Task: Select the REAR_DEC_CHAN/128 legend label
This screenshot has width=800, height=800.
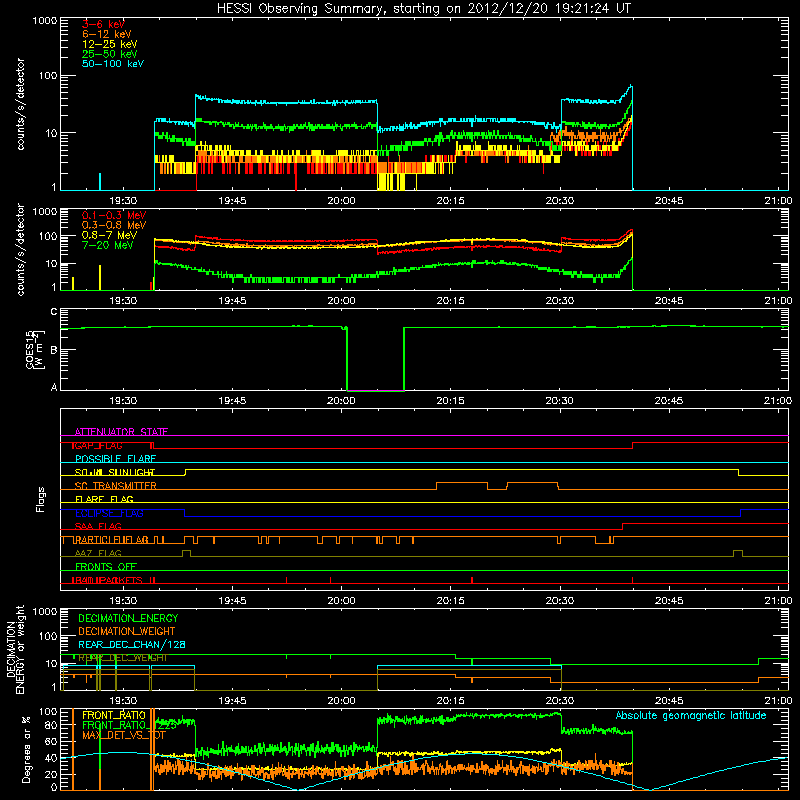Action: tap(132, 645)
